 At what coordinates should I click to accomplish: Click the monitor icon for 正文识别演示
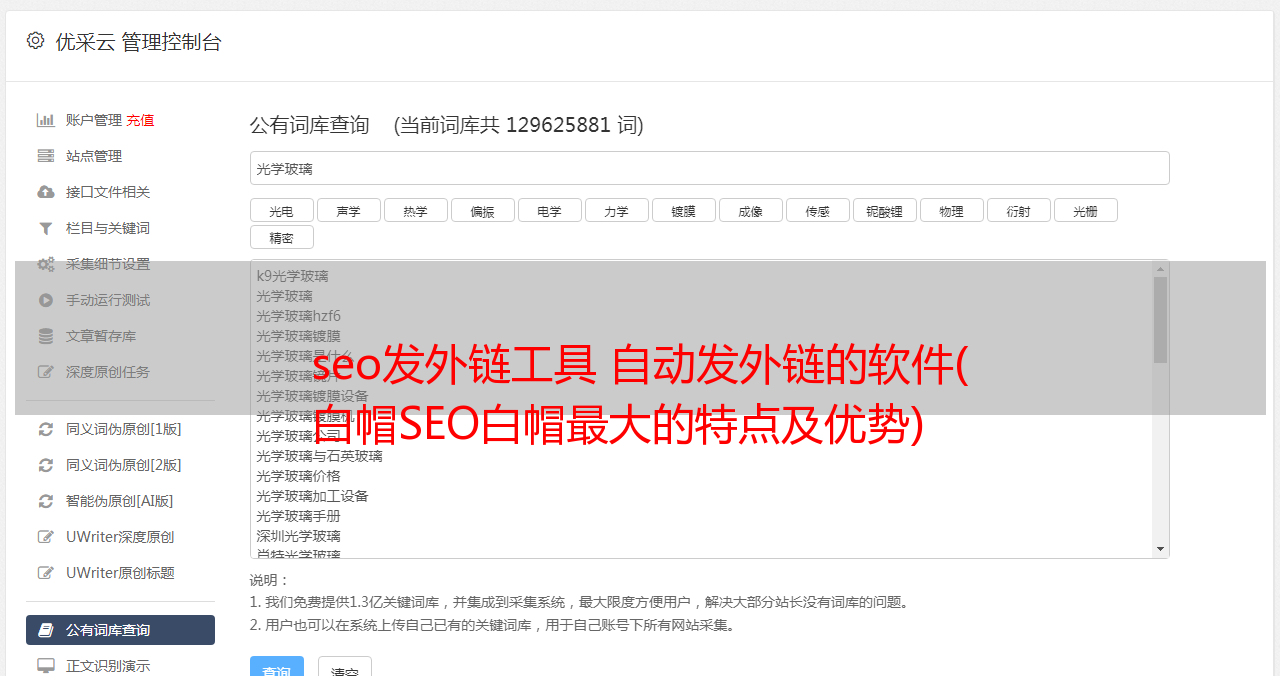pyautogui.click(x=45, y=666)
